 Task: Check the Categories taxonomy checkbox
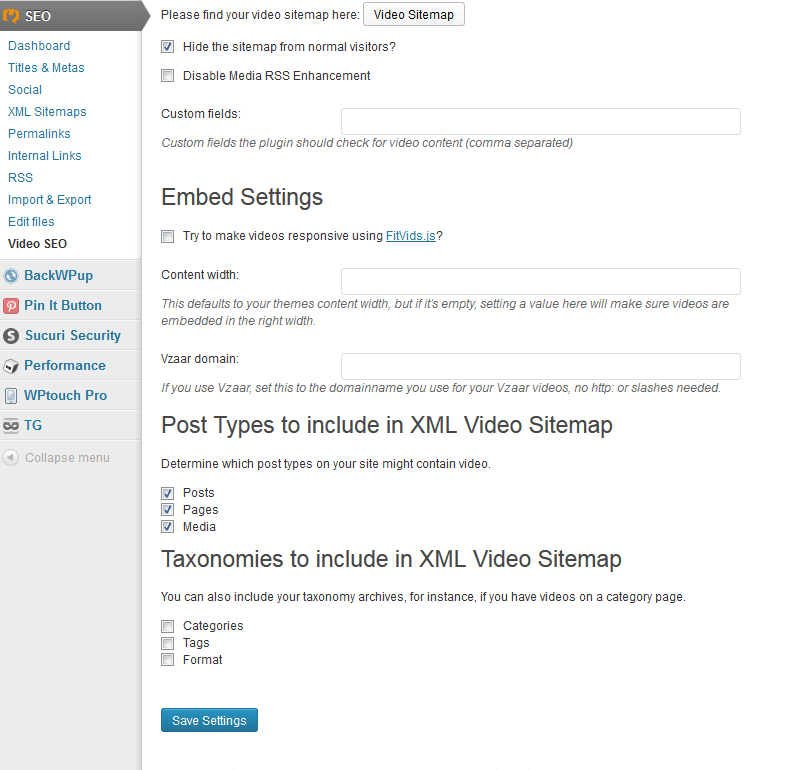tap(167, 626)
